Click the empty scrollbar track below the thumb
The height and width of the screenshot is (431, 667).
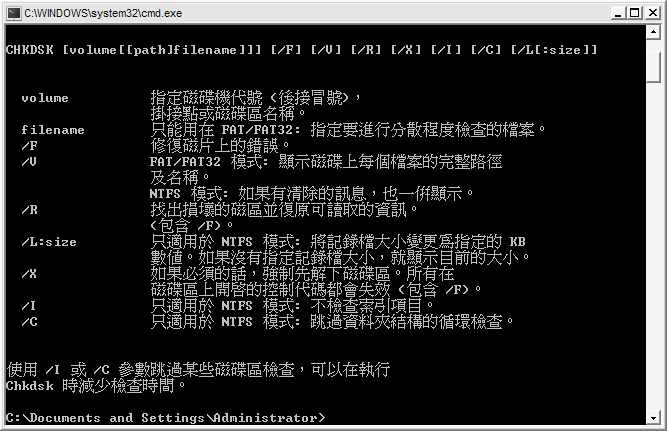(653, 247)
